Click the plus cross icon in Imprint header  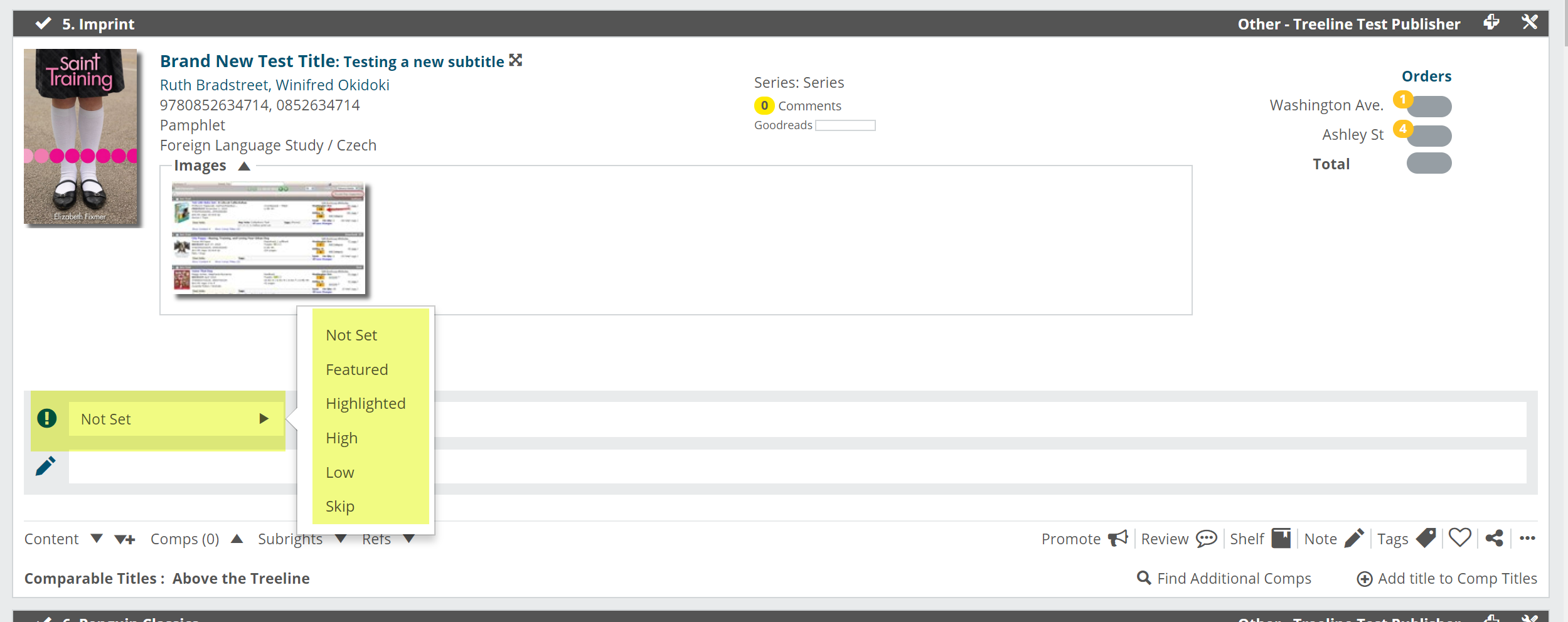click(1491, 23)
